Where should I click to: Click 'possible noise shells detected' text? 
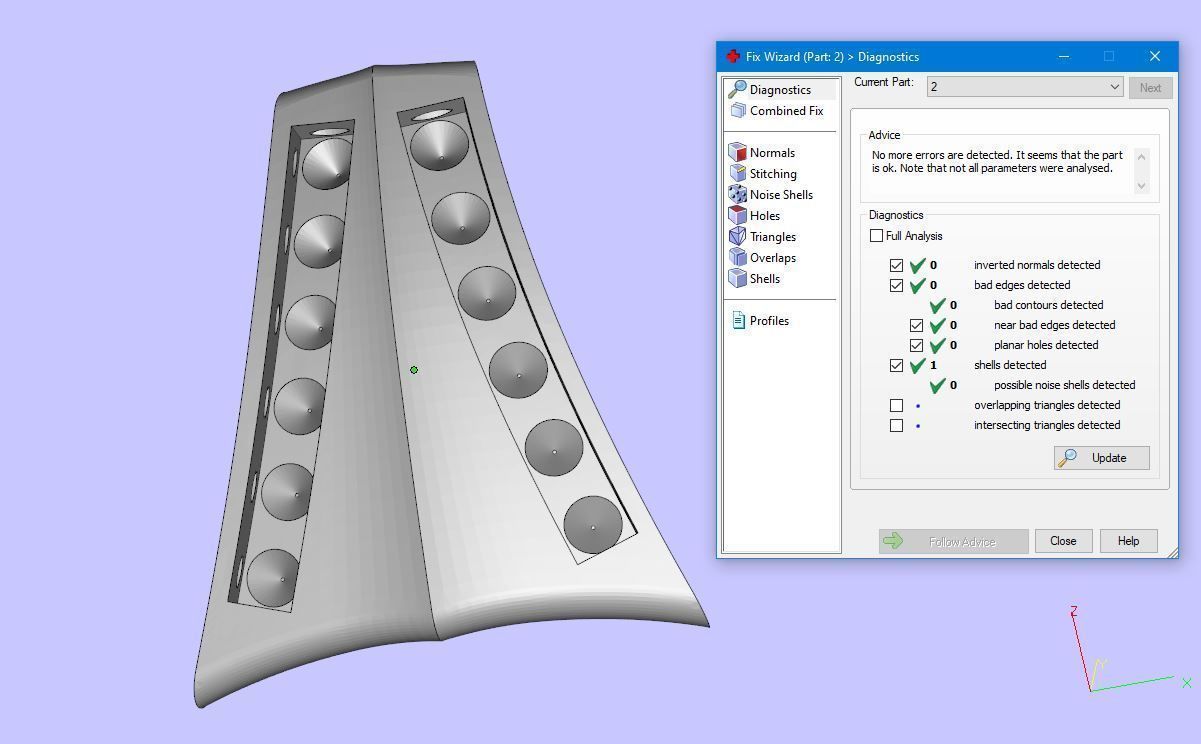[x=1064, y=385]
